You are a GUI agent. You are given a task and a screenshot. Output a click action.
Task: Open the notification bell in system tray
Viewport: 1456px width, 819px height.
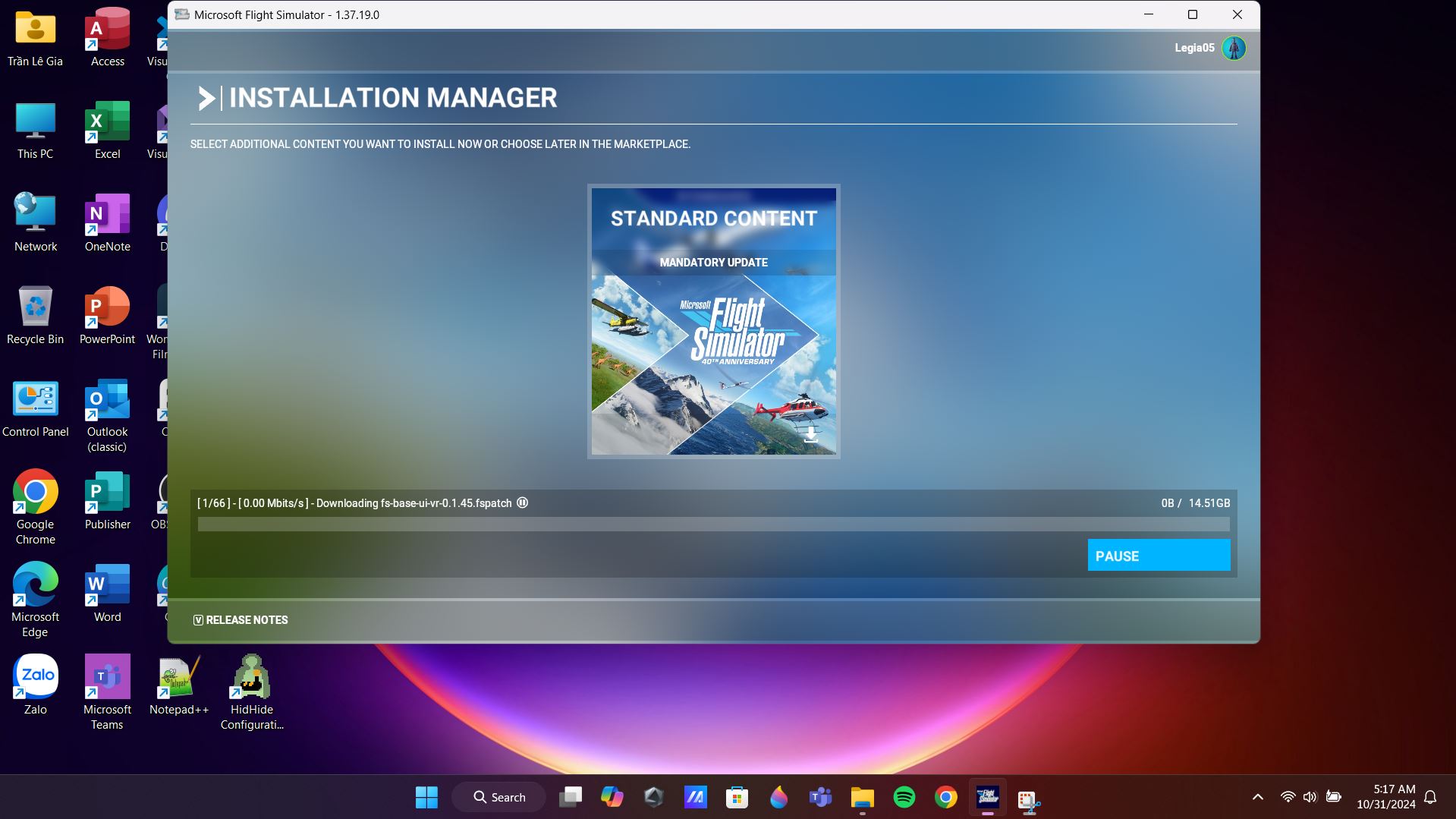1430,797
